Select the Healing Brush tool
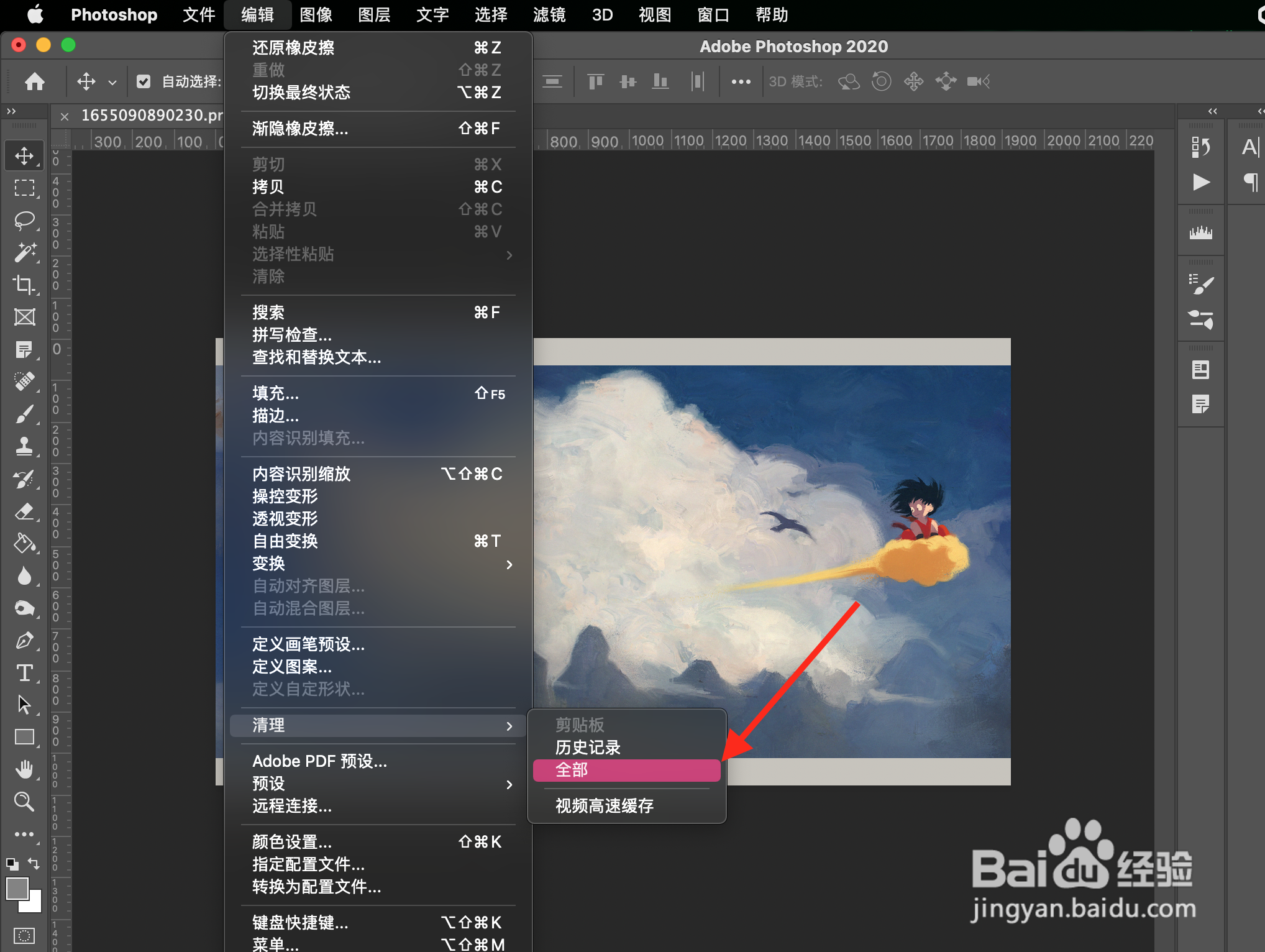The image size is (1265, 952). [x=24, y=381]
